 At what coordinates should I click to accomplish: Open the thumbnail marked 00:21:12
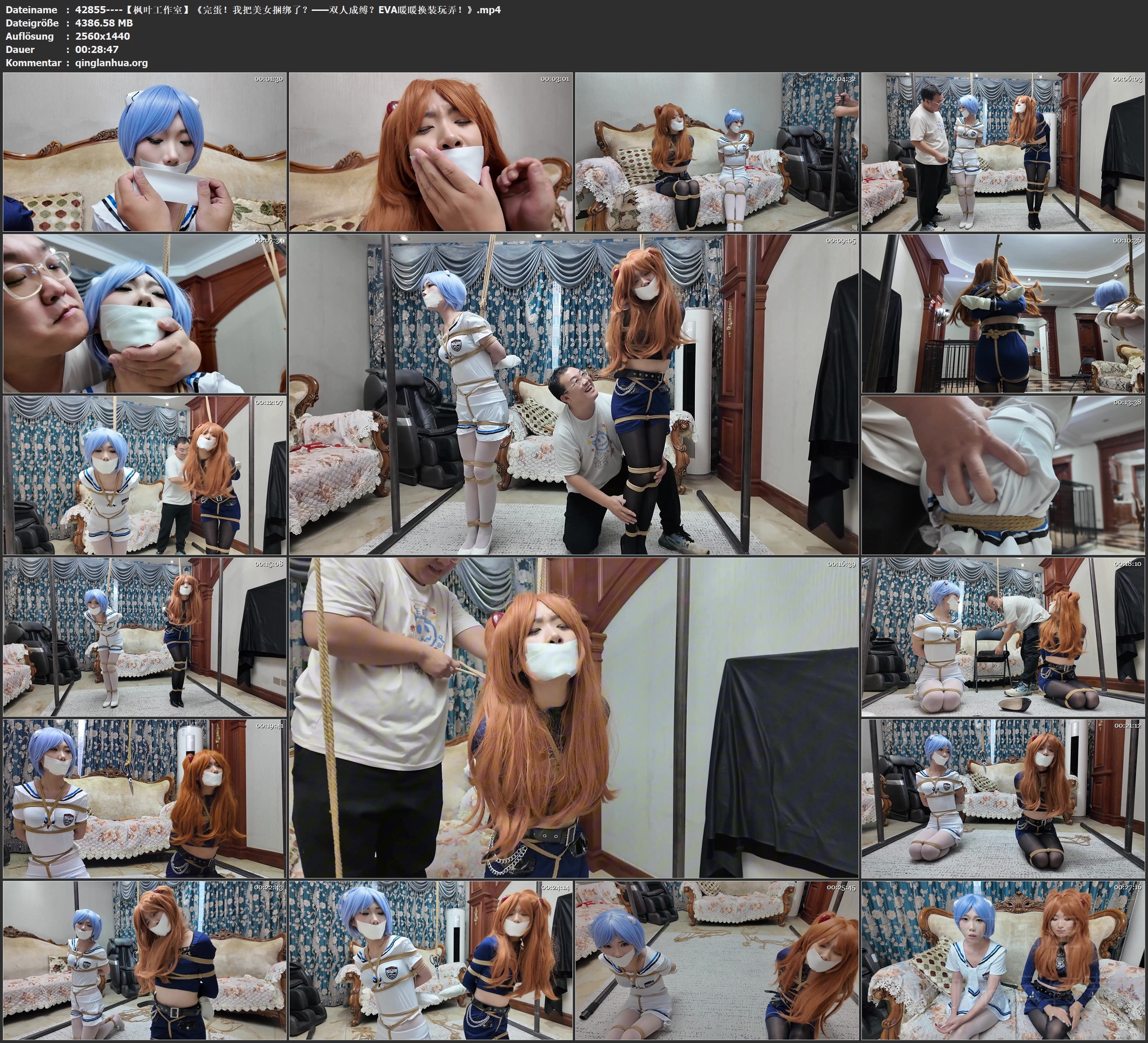pos(1003,799)
